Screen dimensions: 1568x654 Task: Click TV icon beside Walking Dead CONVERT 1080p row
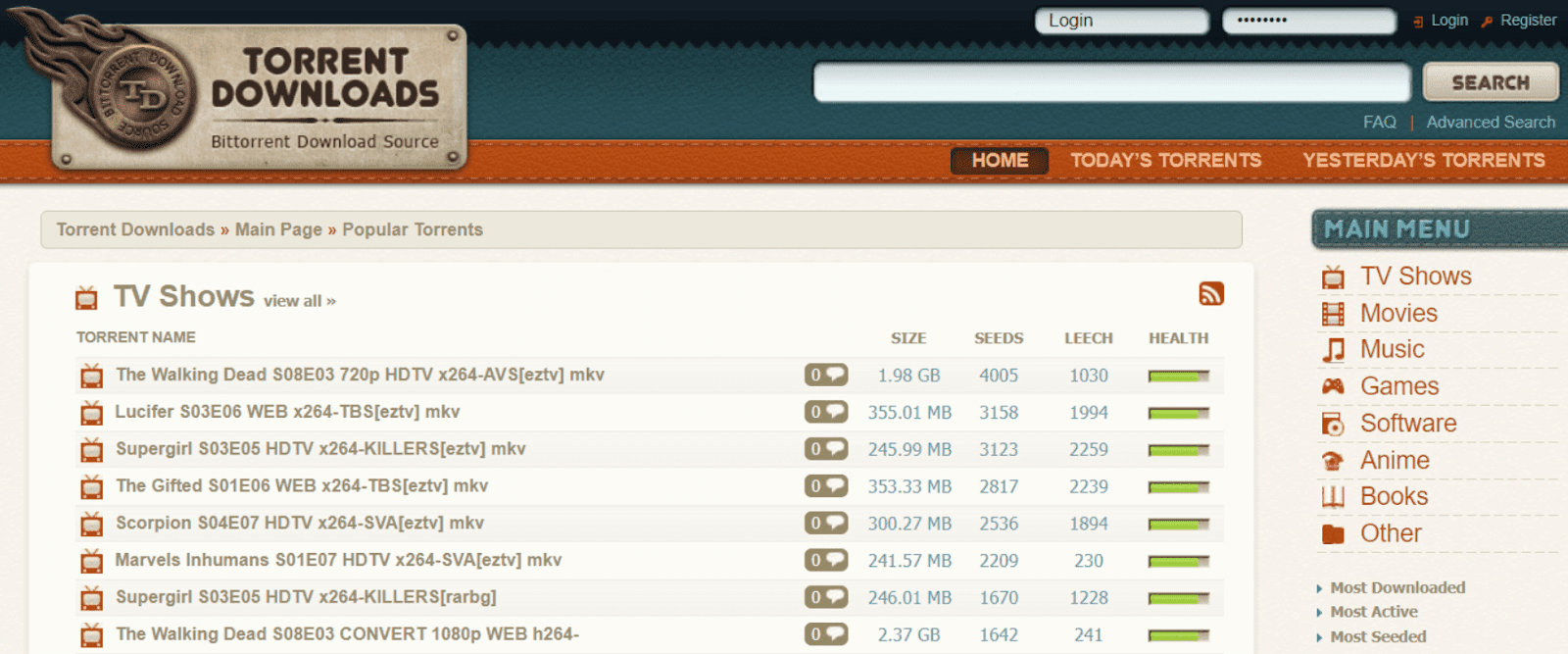pyautogui.click(x=92, y=635)
